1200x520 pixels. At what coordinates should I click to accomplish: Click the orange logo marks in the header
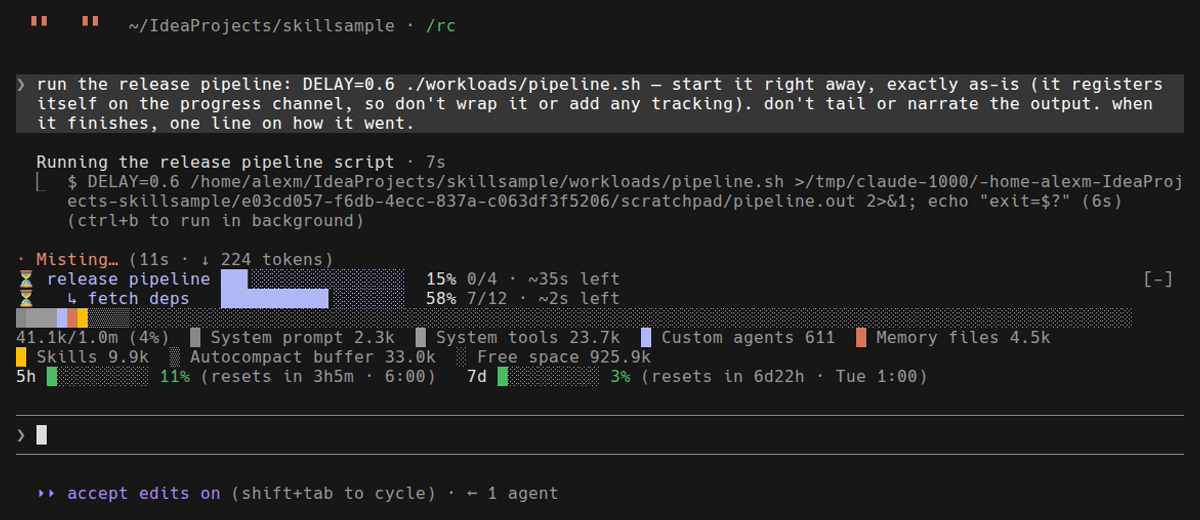[x=64, y=22]
